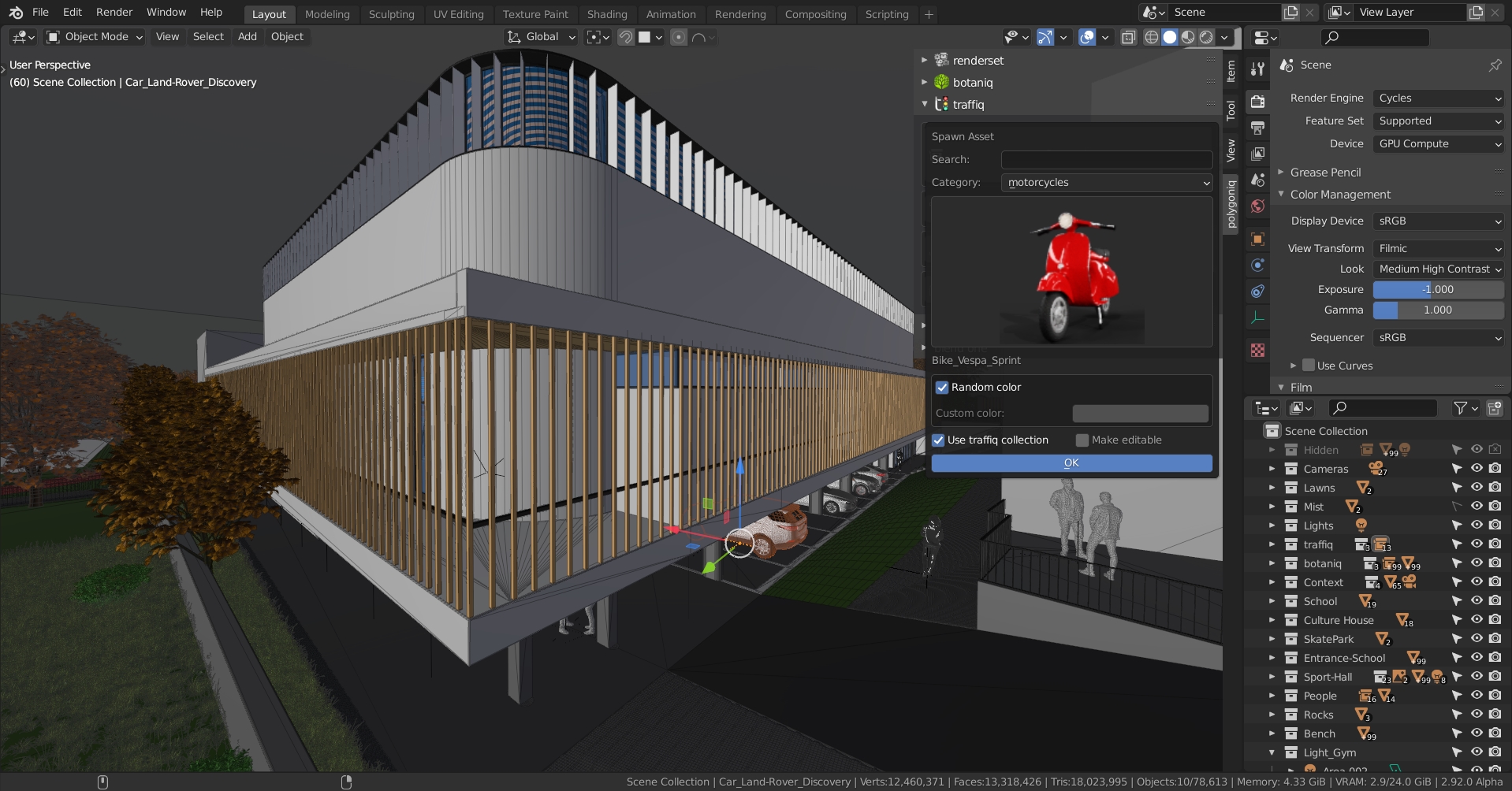Toggle the snapping magnet icon
1512x791 pixels.
tap(626, 37)
